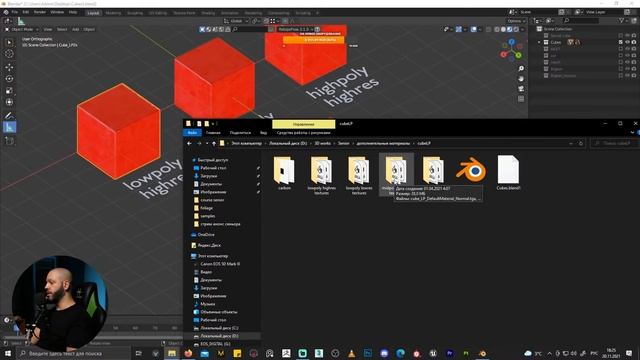Toggle snapping magnet in viewport header
This screenshot has width=640, height=360.
coord(266,21)
